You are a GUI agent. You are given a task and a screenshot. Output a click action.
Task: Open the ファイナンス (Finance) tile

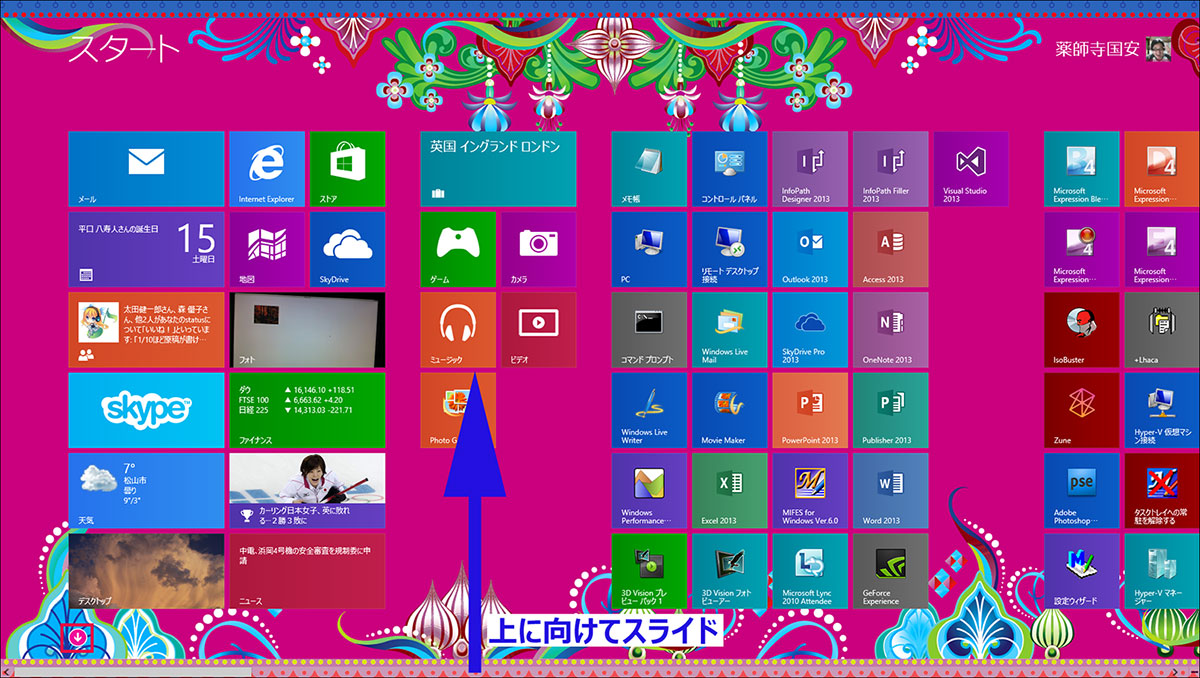307,410
